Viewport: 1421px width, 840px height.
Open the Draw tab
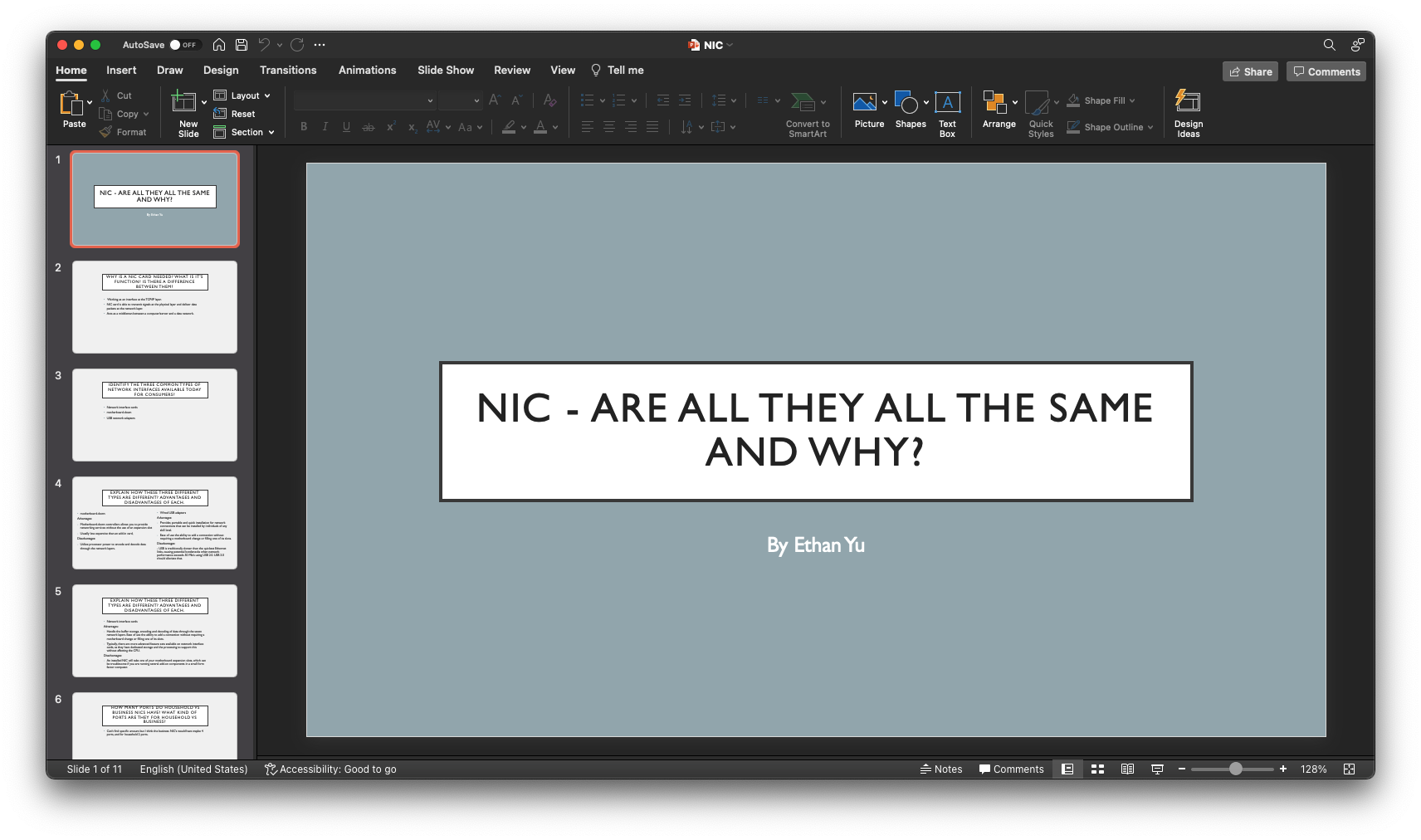tap(169, 71)
